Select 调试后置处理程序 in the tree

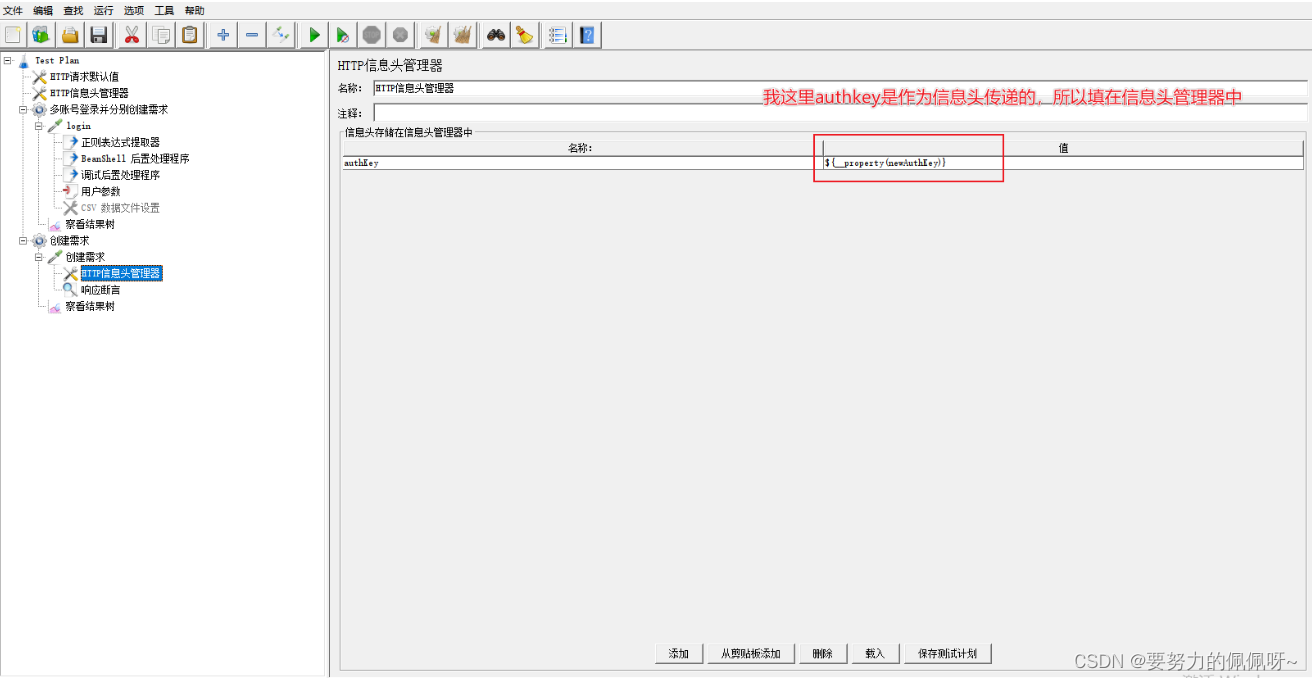[120, 175]
